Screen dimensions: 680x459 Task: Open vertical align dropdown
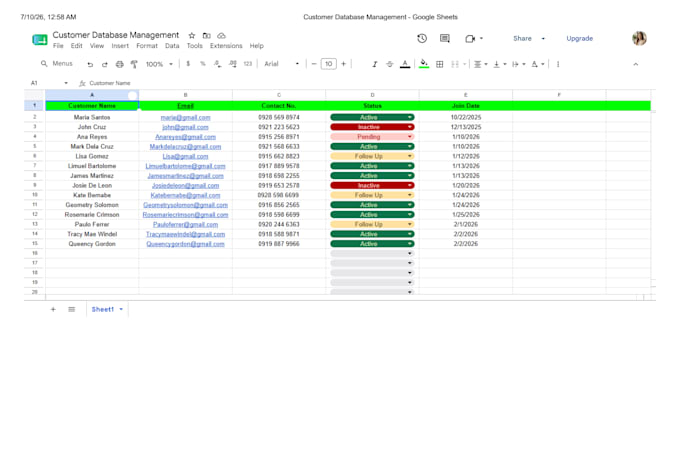pyautogui.click(x=500, y=64)
